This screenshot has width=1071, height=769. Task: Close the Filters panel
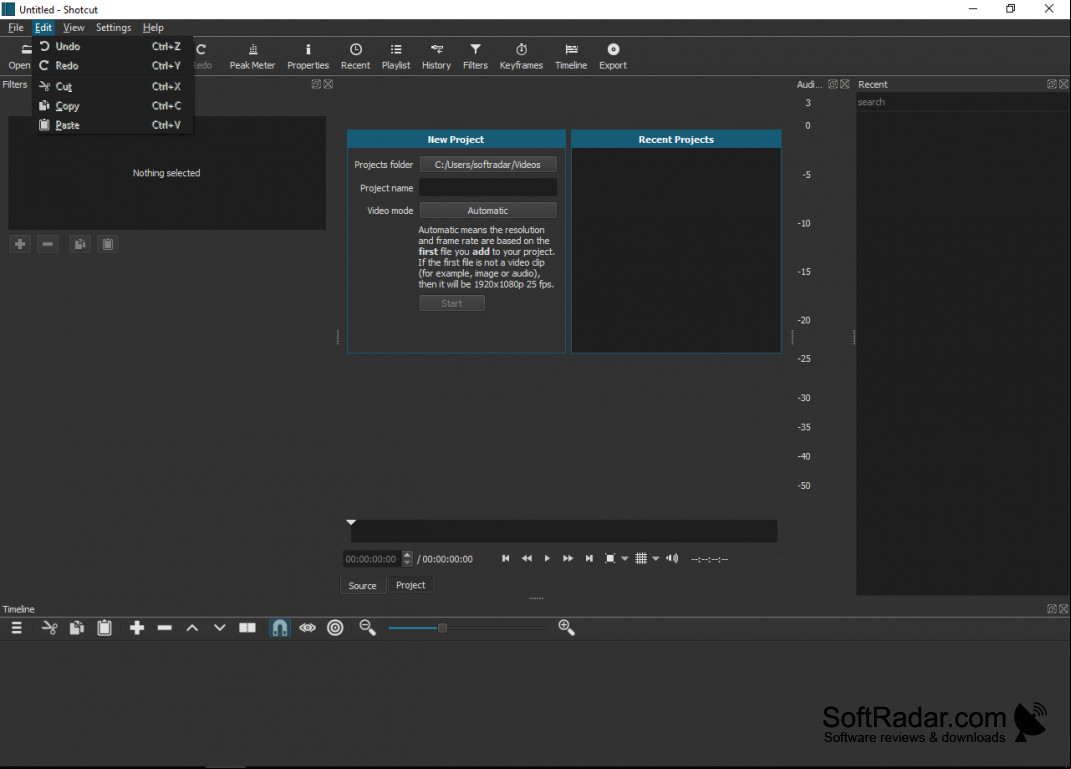[328, 84]
